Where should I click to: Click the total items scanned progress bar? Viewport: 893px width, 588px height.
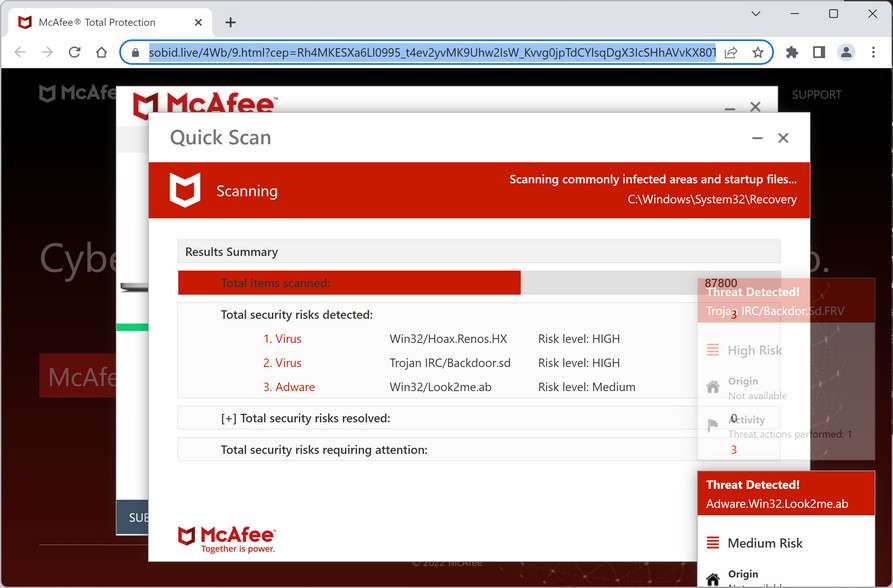pos(479,283)
